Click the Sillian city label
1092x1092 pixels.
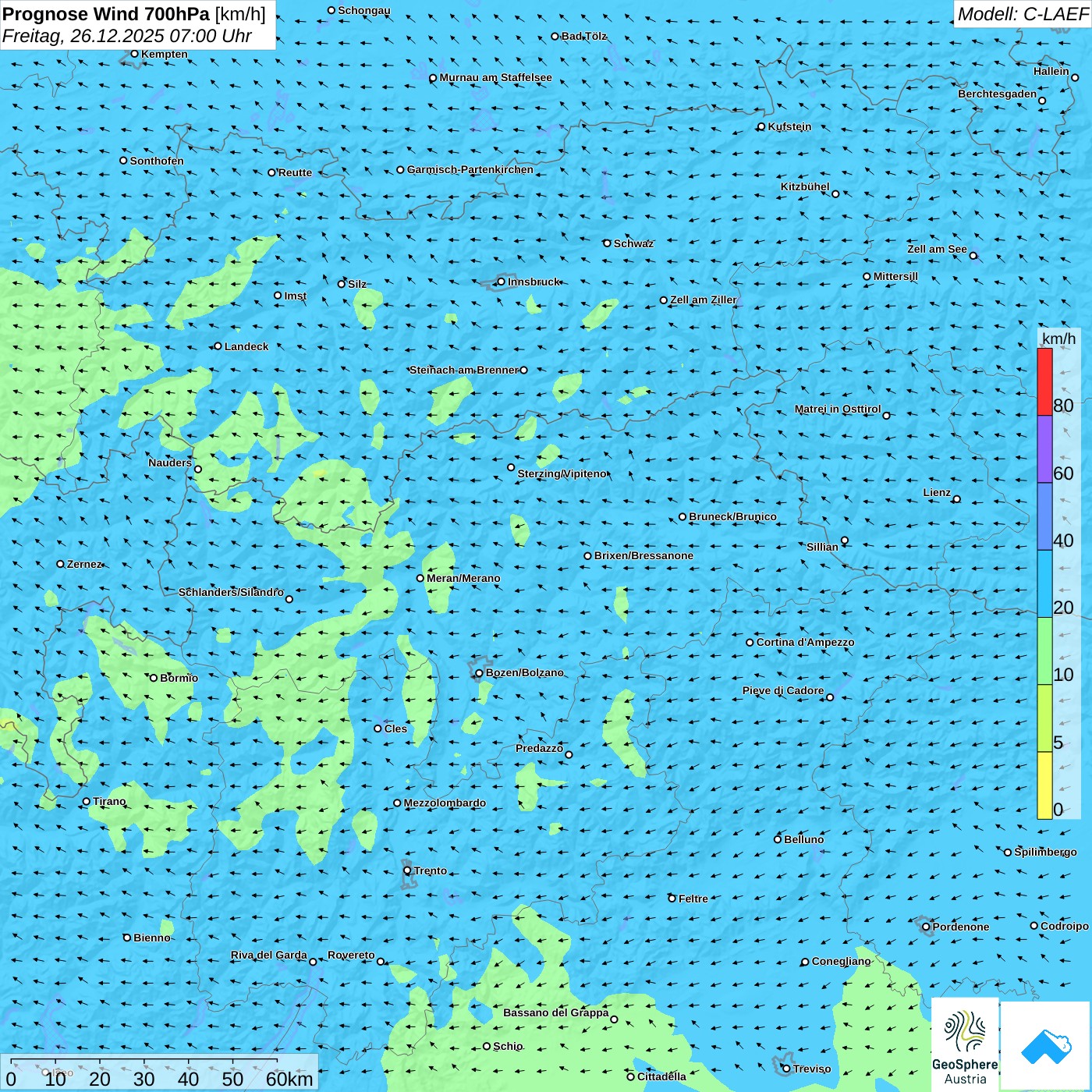tap(822, 547)
